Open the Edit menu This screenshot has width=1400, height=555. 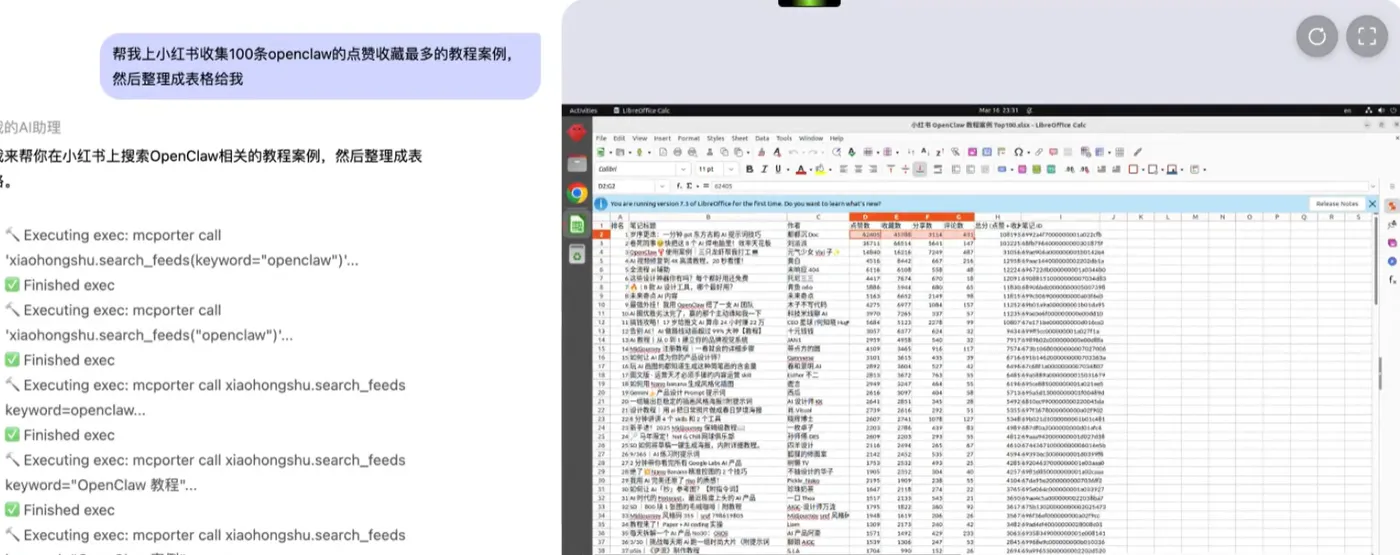(x=620, y=138)
